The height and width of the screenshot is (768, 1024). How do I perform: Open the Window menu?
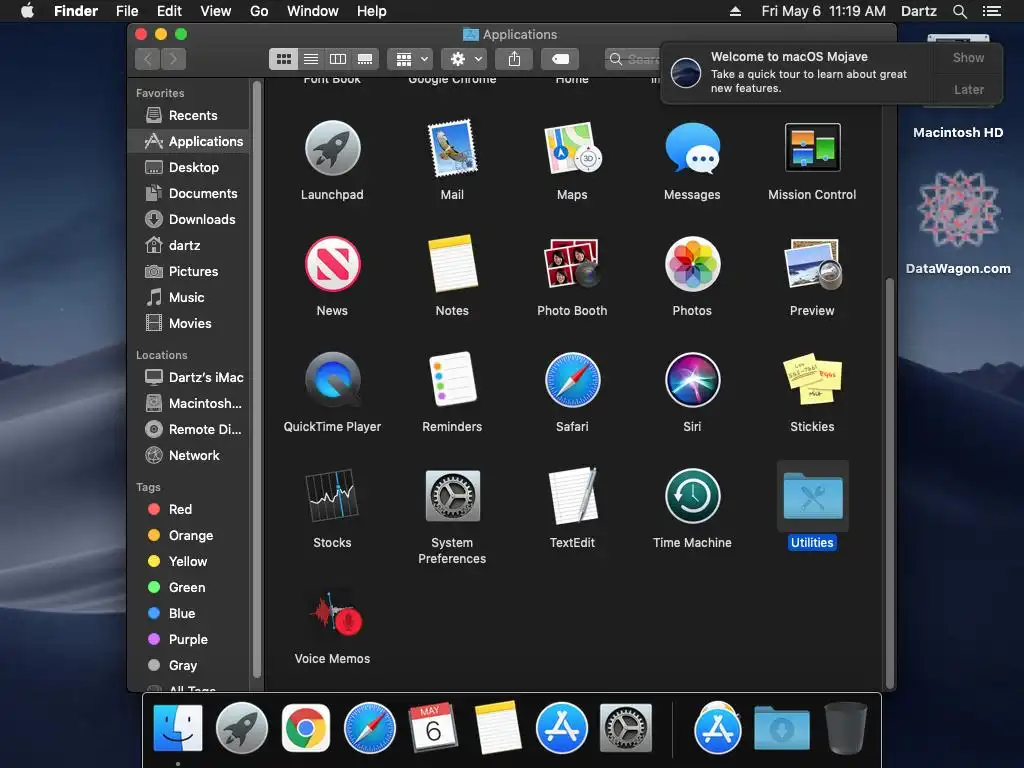pos(313,11)
